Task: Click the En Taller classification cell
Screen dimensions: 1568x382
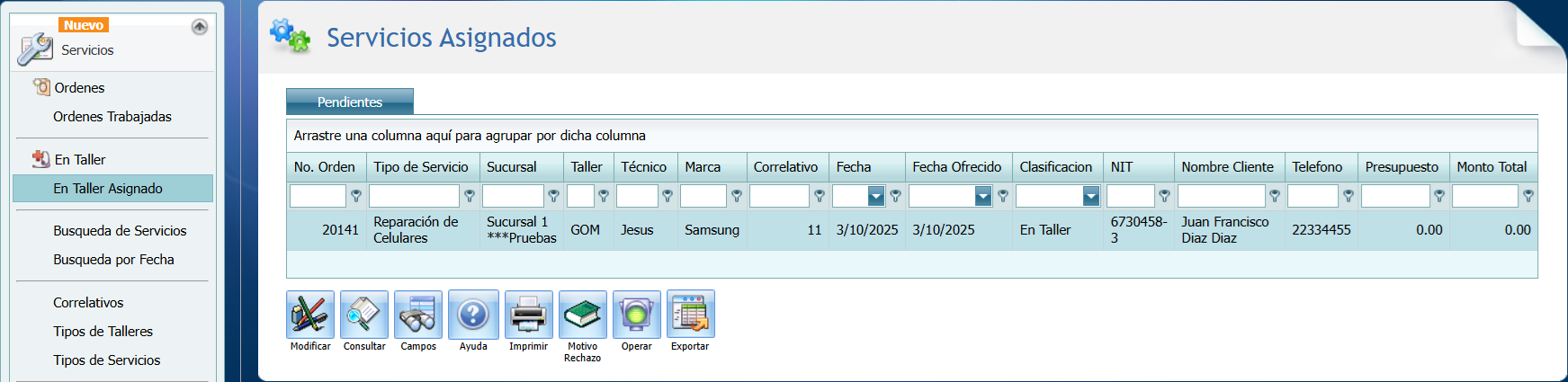Action: click(1057, 230)
